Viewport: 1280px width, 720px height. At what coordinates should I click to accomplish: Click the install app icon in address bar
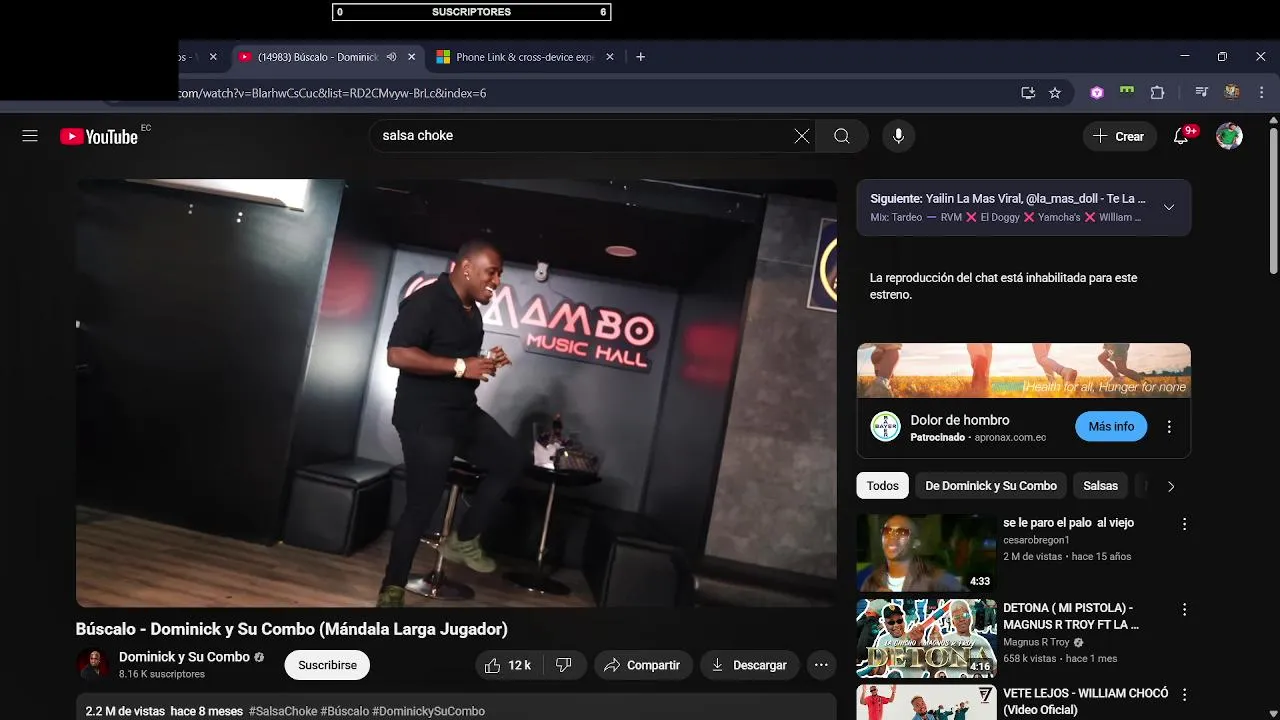pos(1028,93)
